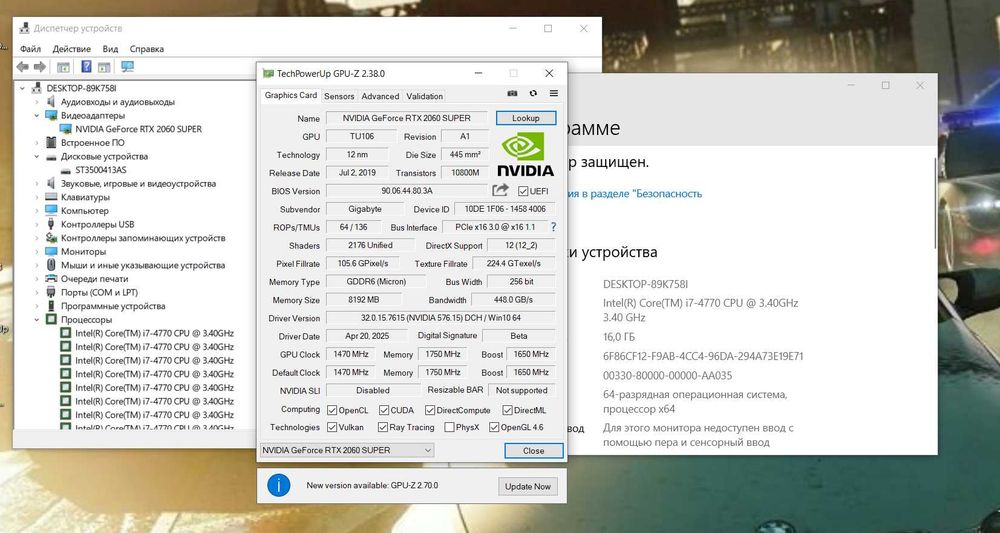Open the Справка menu

(x=147, y=49)
